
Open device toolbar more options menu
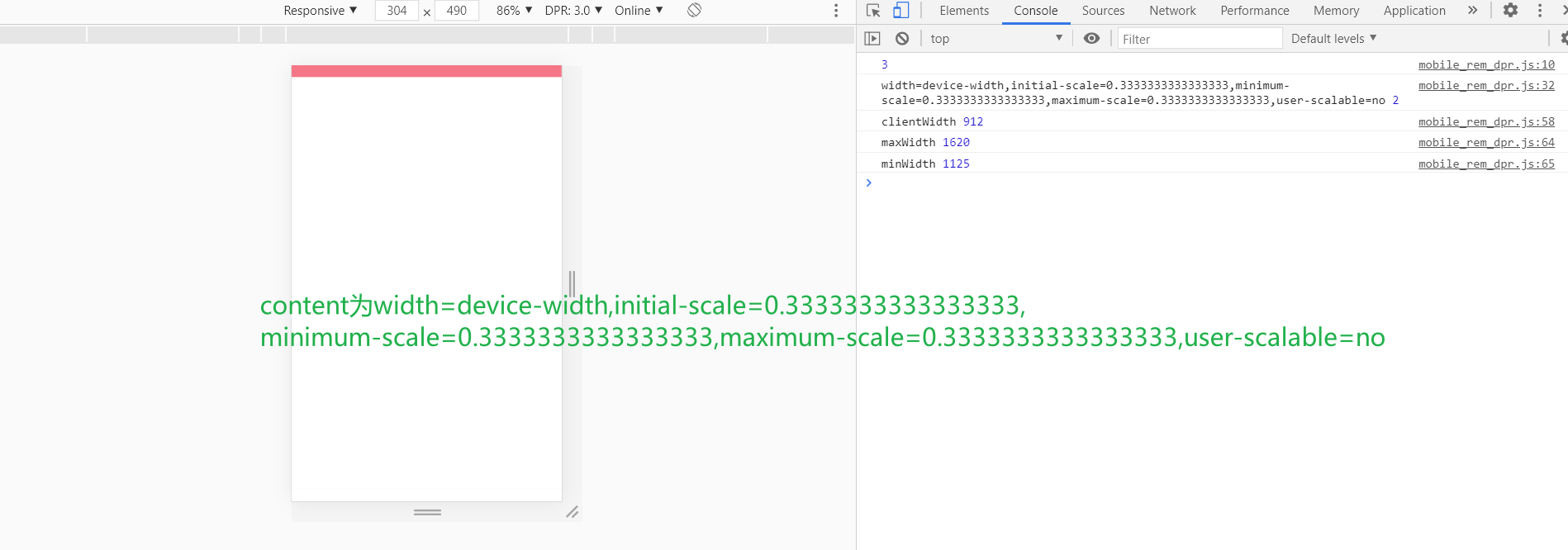(836, 10)
